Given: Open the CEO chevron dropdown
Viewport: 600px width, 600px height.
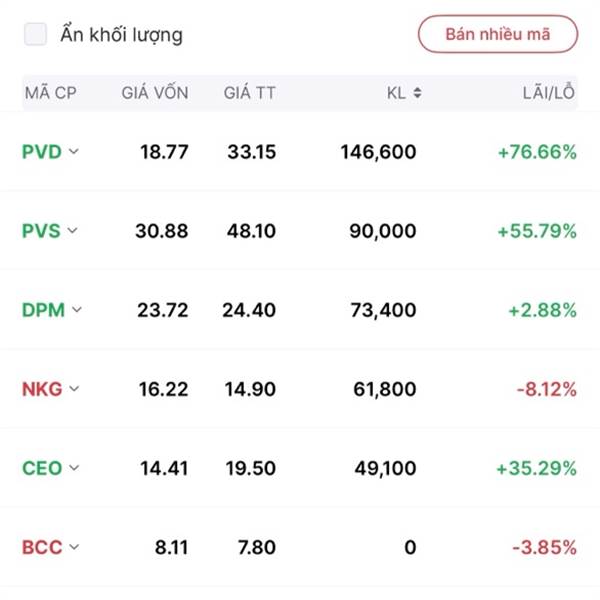Looking at the screenshot, I should pyautogui.click(x=73, y=468).
